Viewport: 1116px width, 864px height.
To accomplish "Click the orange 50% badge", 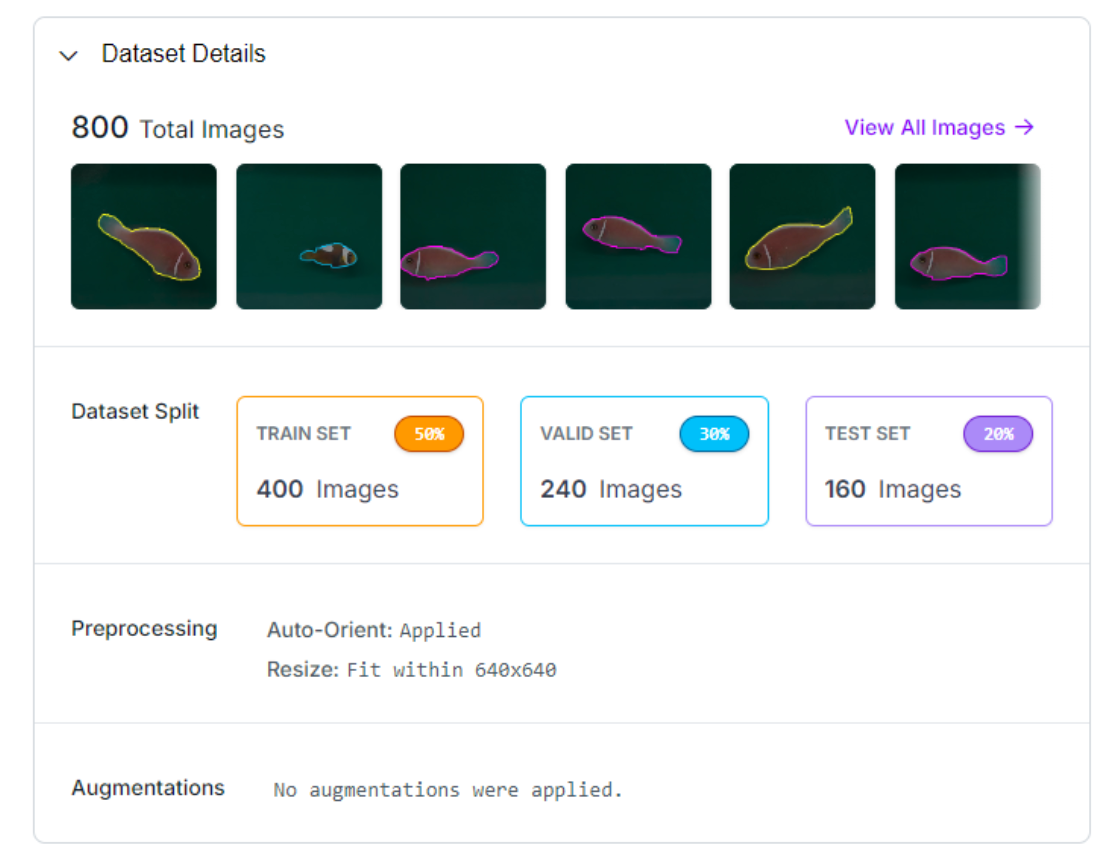I will click(429, 434).
